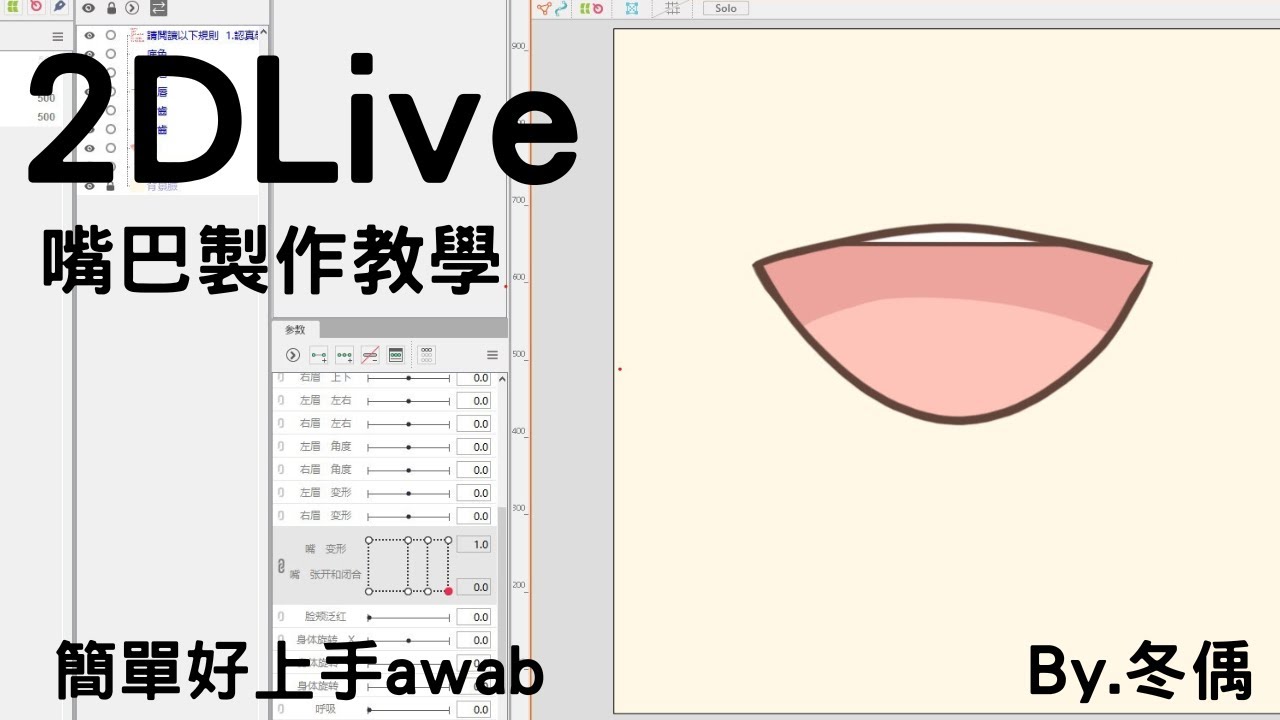The image size is (1280, 720).
Task: Click the green grid icon at the top-left corner
Action: [x=14, y=7]
